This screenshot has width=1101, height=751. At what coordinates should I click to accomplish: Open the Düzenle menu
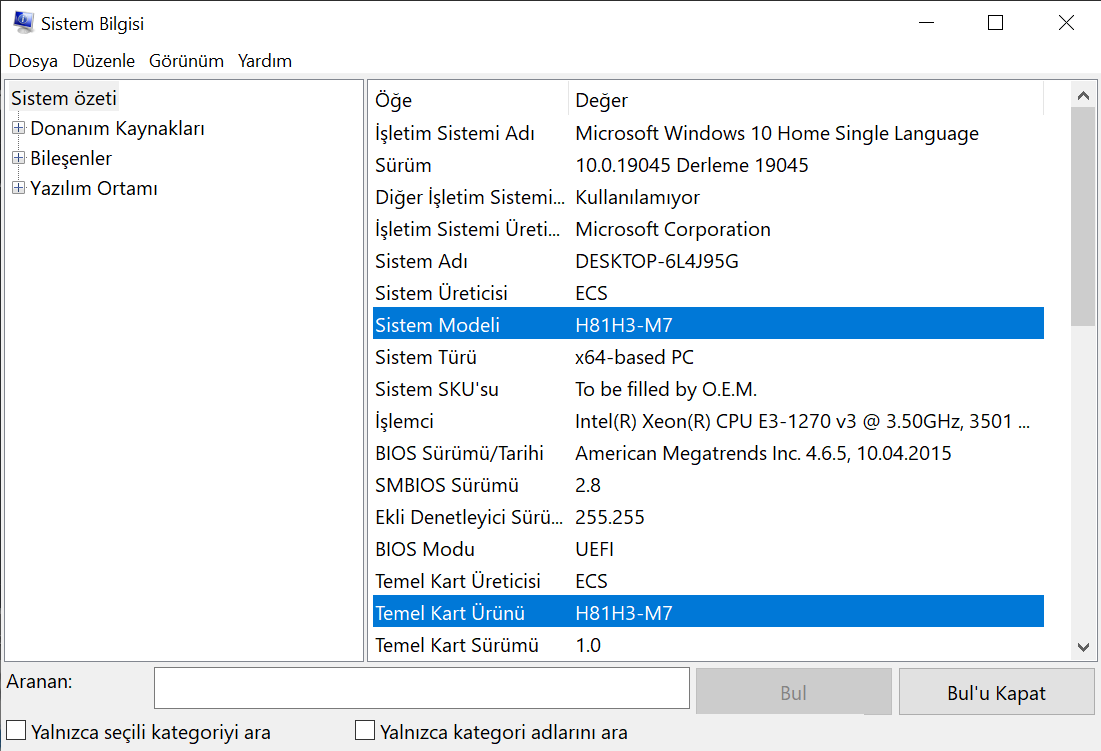point(103,61)
